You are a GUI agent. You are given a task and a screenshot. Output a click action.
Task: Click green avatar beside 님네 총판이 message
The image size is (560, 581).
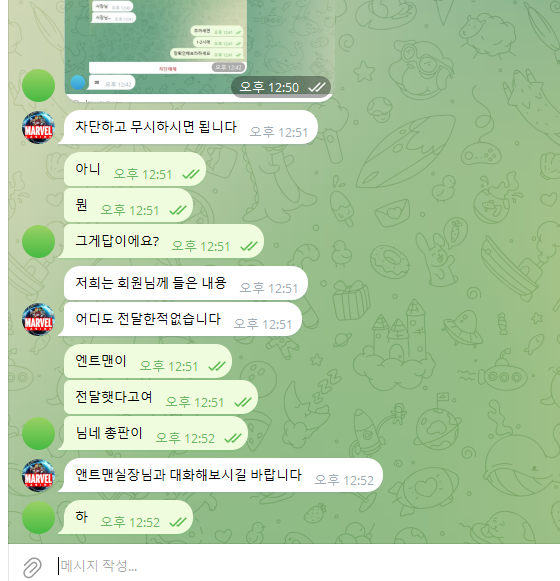(39, 434)
